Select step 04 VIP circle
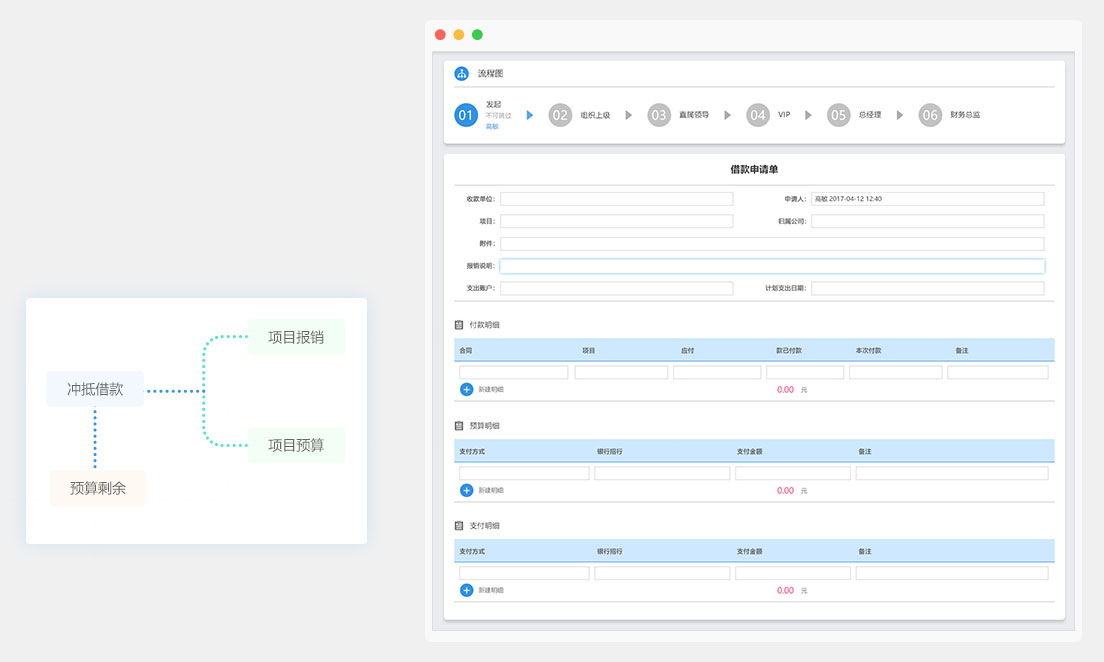The image size is (1104, 662). (758, 115)
